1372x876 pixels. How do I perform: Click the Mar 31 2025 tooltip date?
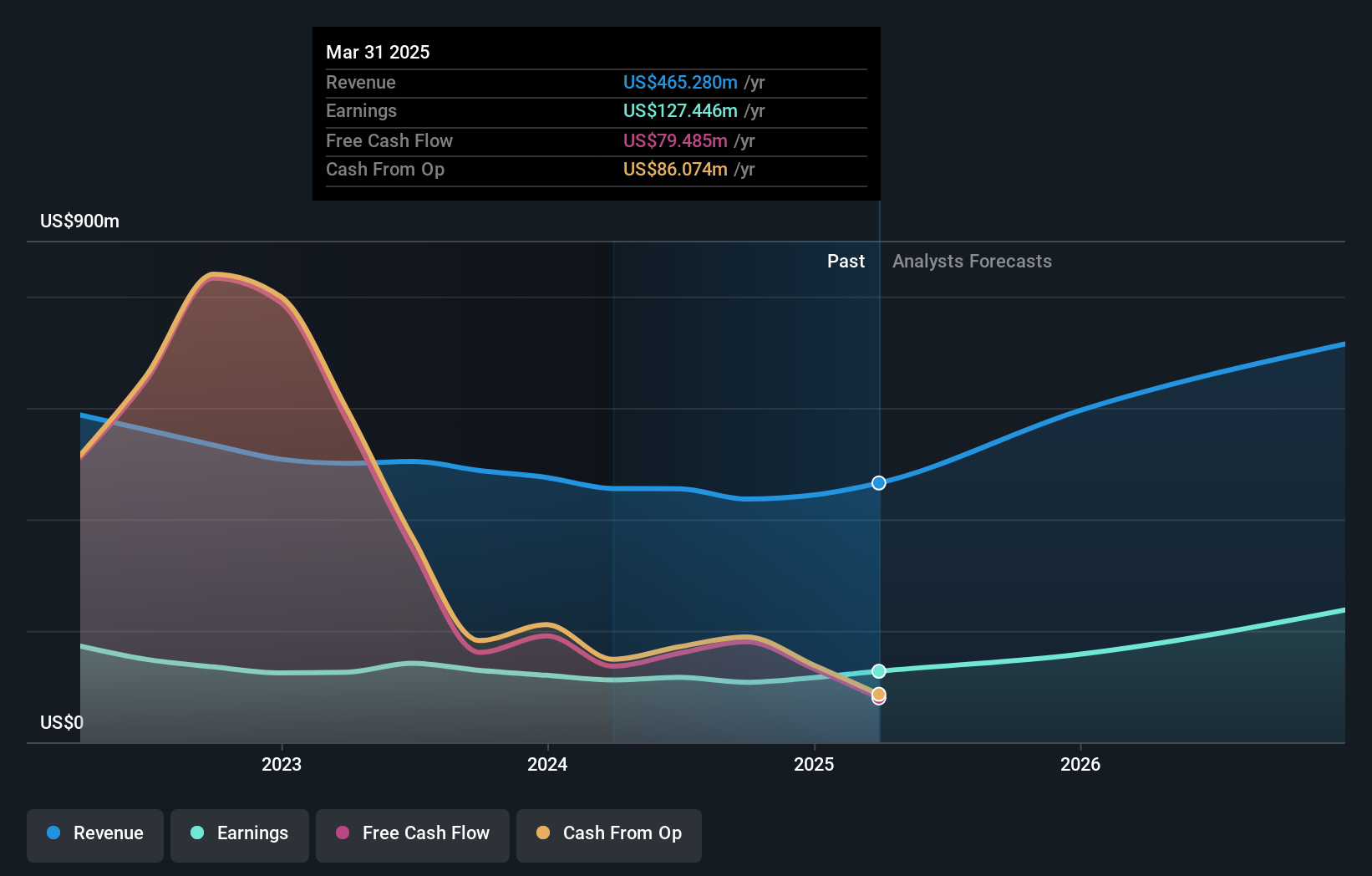[378, 52]
